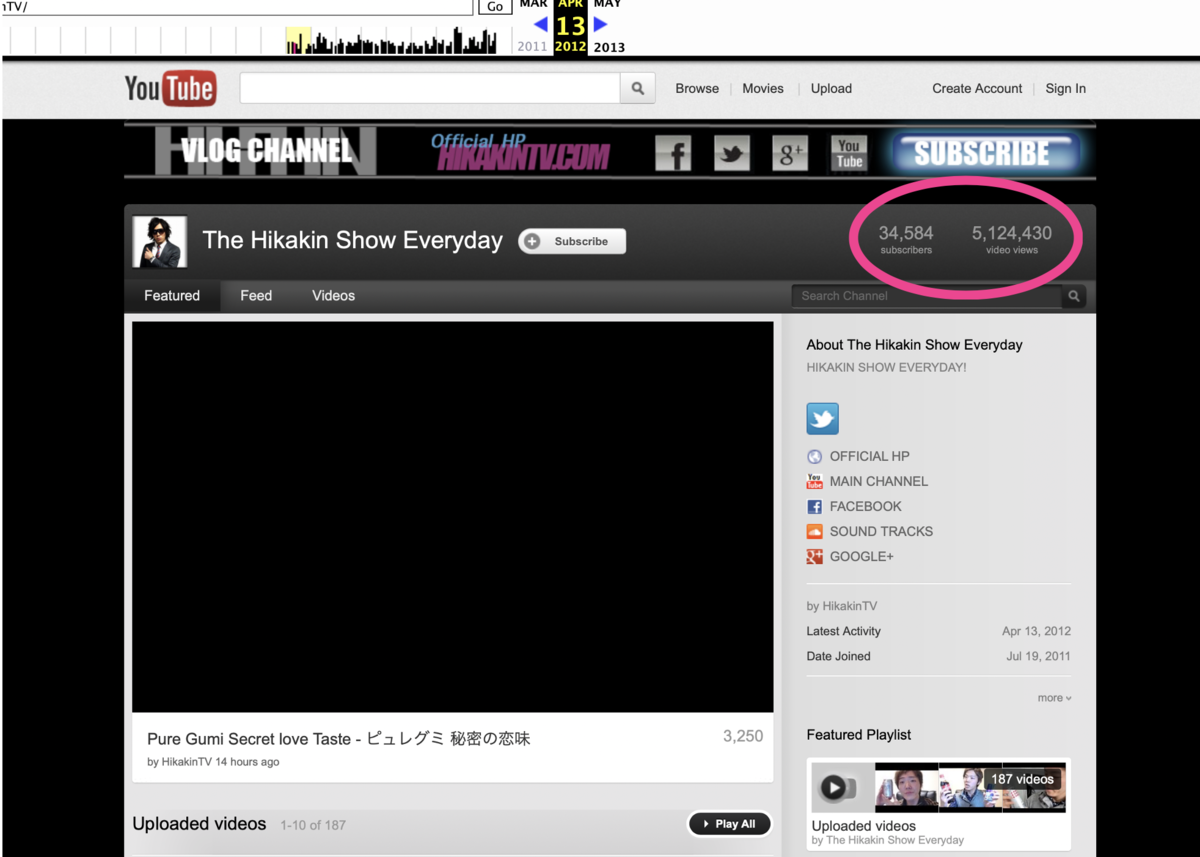Click HikakinTV uploader name under the video
This screenshot has height=857, width=1200.
coord(187,762)
